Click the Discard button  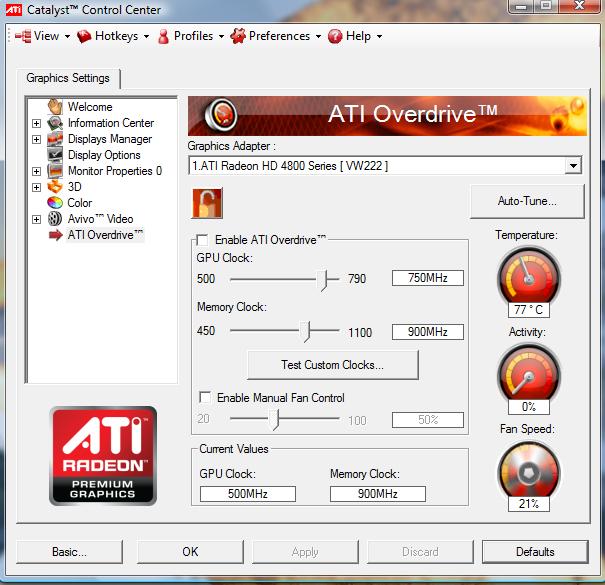pos(420,552)
